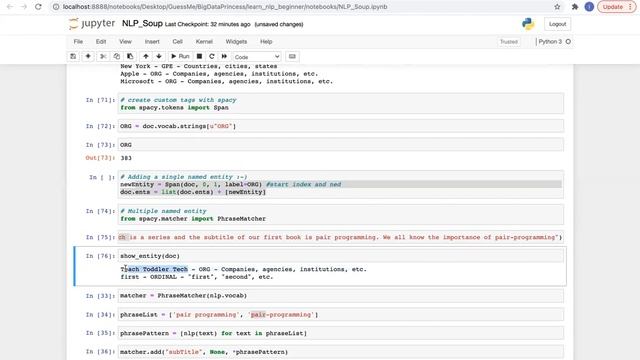Open browser extensions puzzle icon
The width and height of the screenshot is (640, 360).
pyautogui.click(x=575, y=7)
